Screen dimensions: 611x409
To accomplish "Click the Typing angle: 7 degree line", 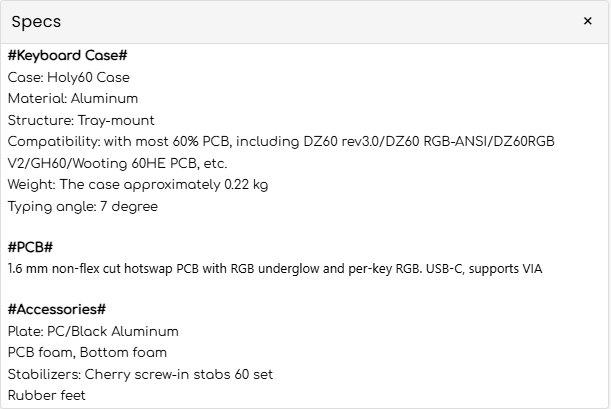I will tap(82, 207).
